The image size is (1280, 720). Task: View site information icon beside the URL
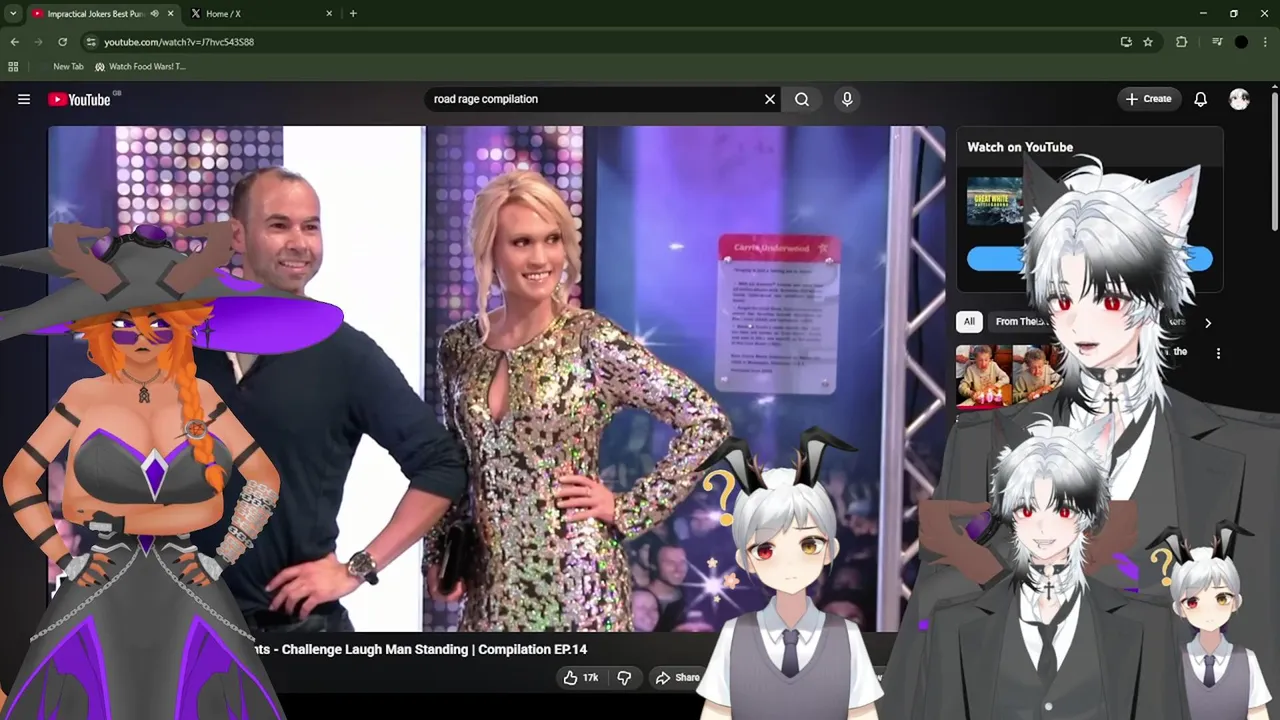tap(91, 42)
